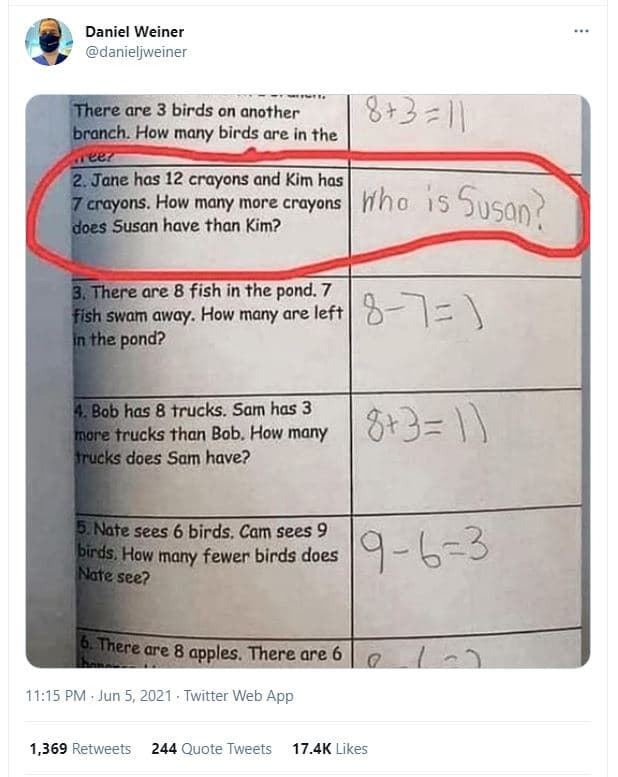View the 17.4K Likes list
618x777 pixels.
329,748
